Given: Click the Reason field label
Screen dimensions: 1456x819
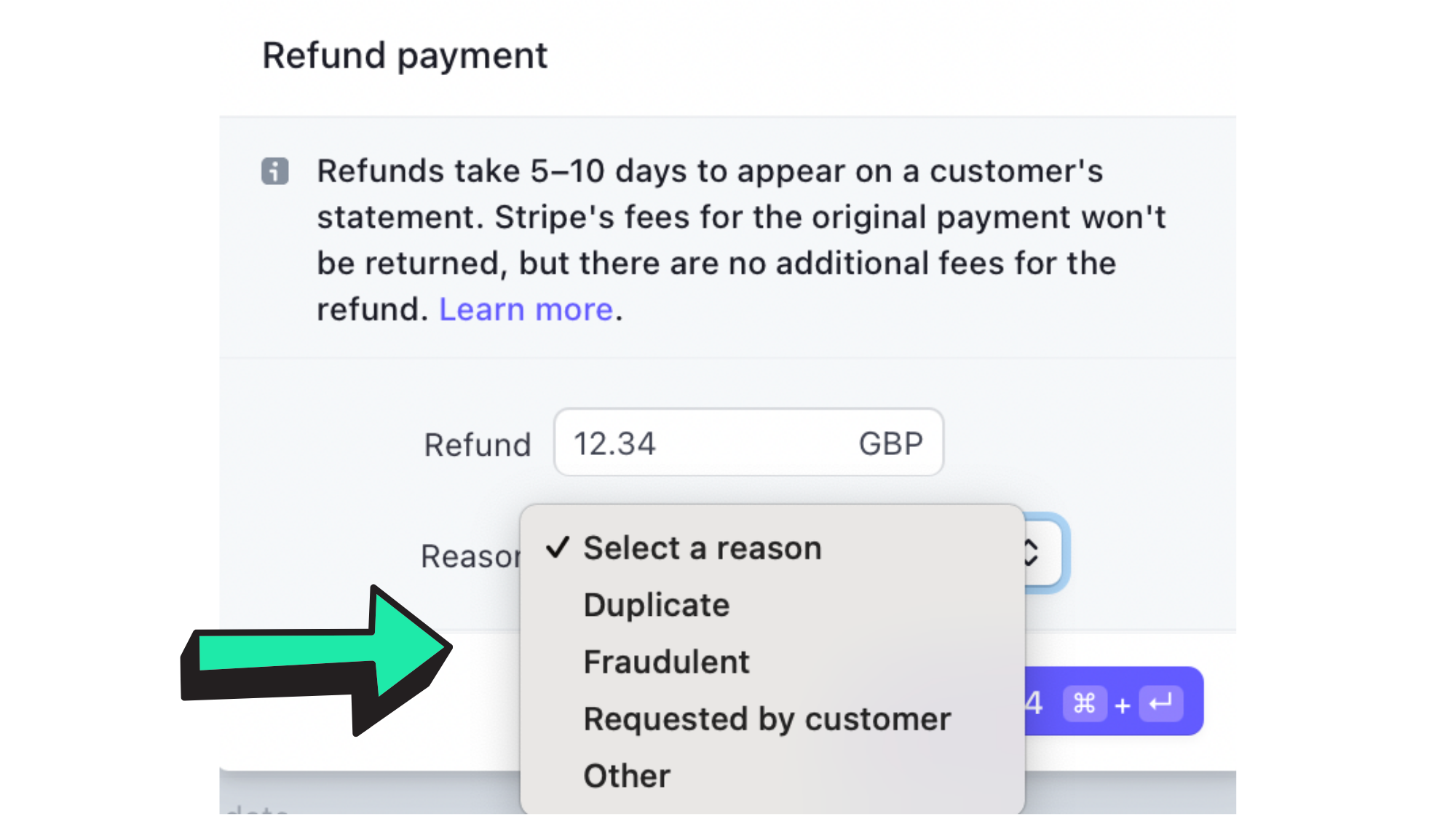Looking at the screenshot, I should 470,556.
